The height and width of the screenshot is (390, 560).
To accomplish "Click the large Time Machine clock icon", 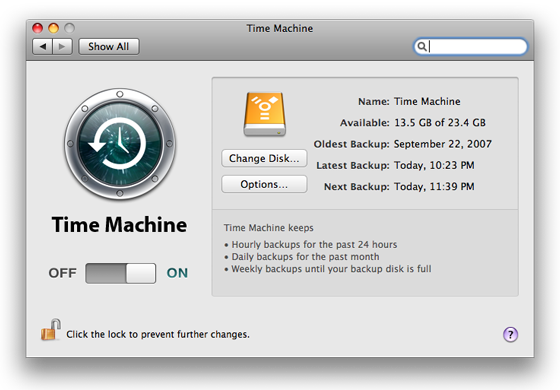I will pos(120,144).
